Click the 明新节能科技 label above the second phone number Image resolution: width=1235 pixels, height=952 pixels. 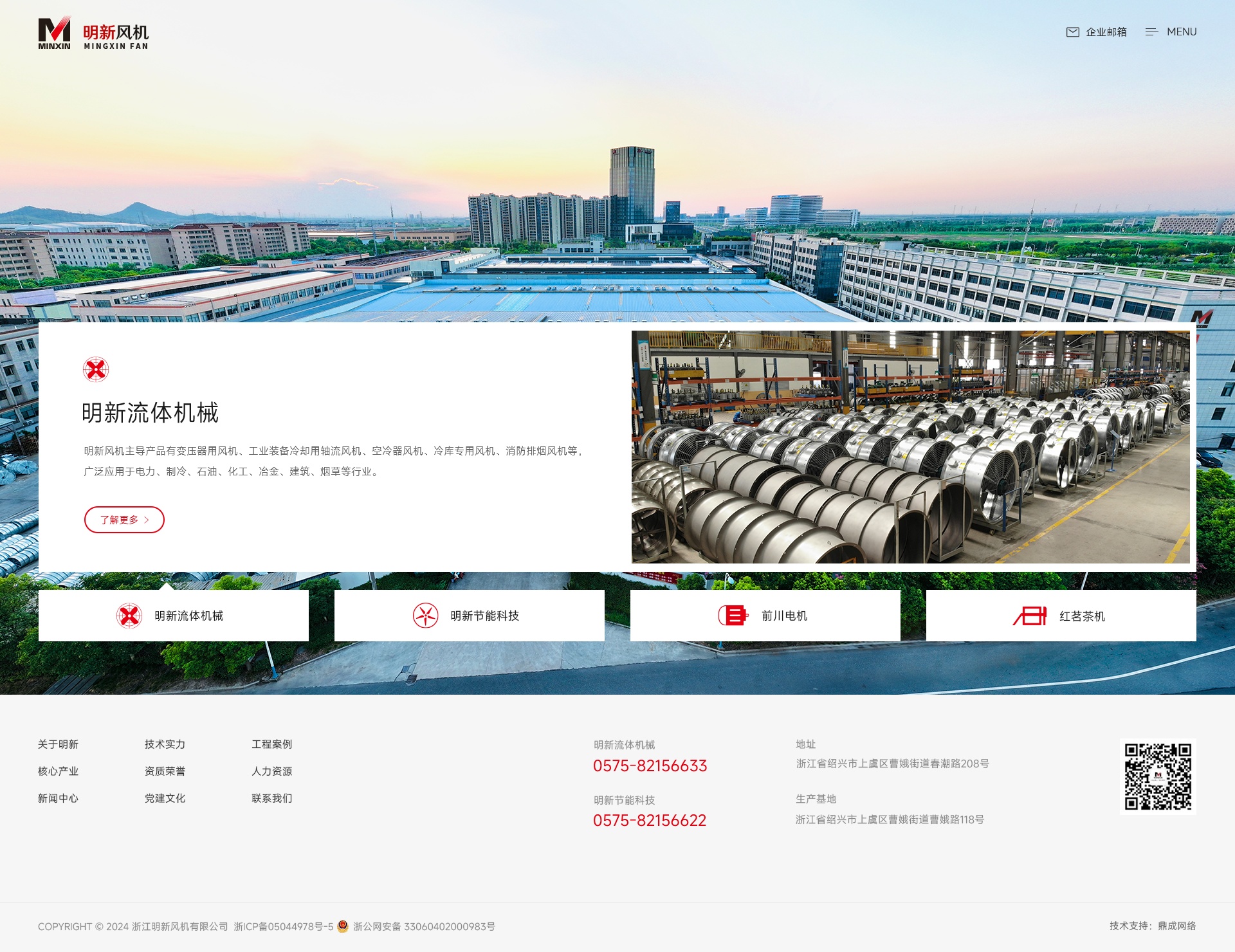(x=624, y=800)
